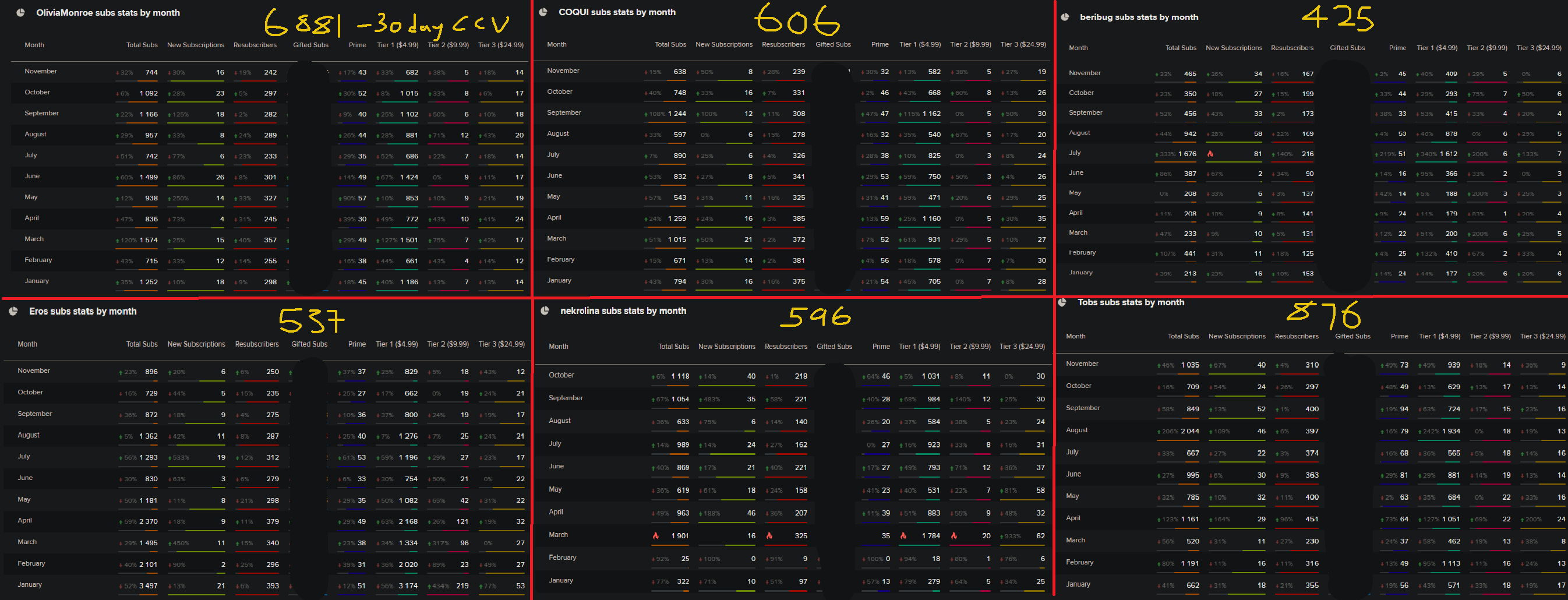
Task: Select the 'beribug subs stats by month' title
Action: pyautogui.click(x=1139, y=17)
